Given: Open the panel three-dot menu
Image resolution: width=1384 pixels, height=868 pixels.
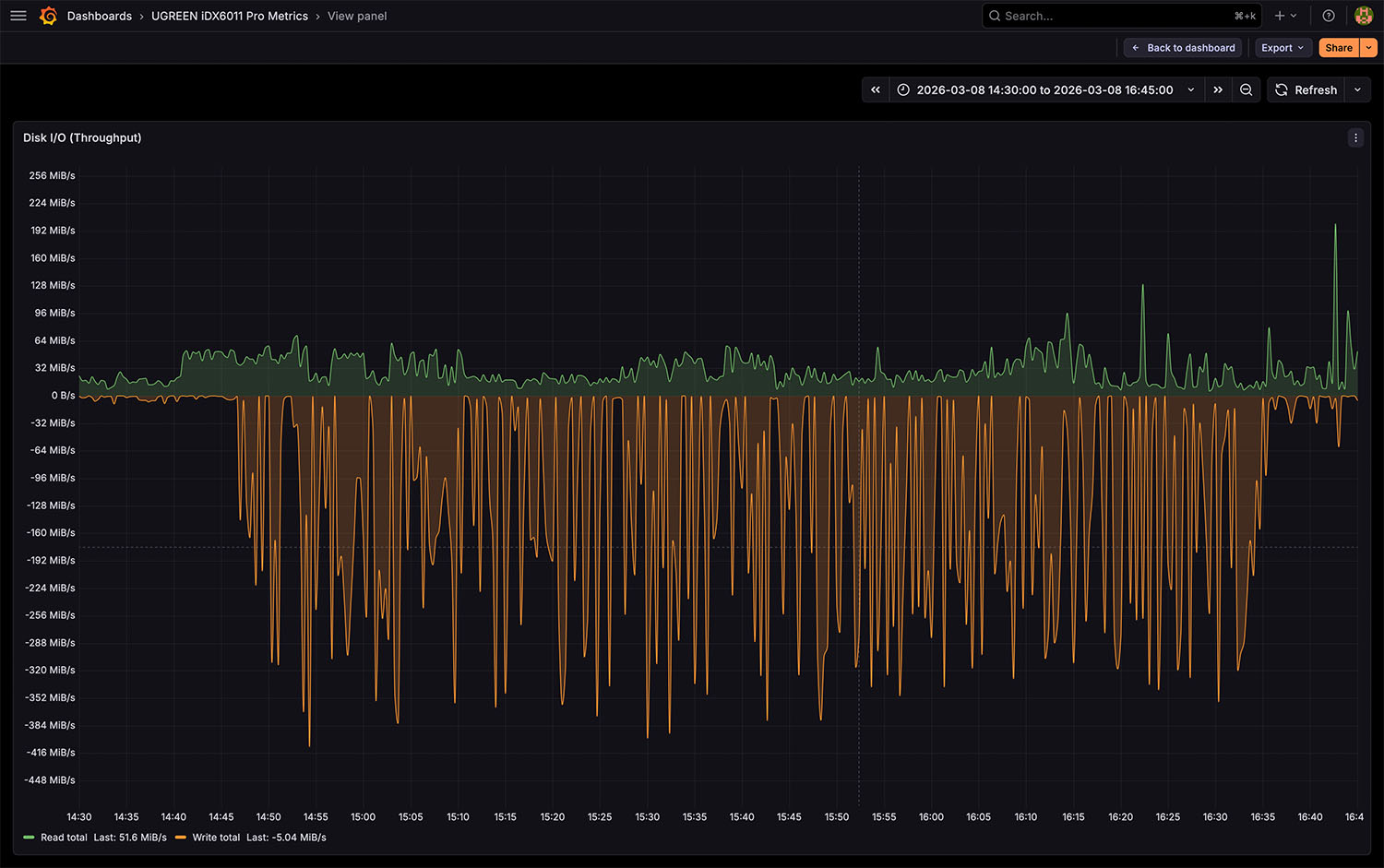Looking at the screenshot, I should click(x=1355, y=137).
